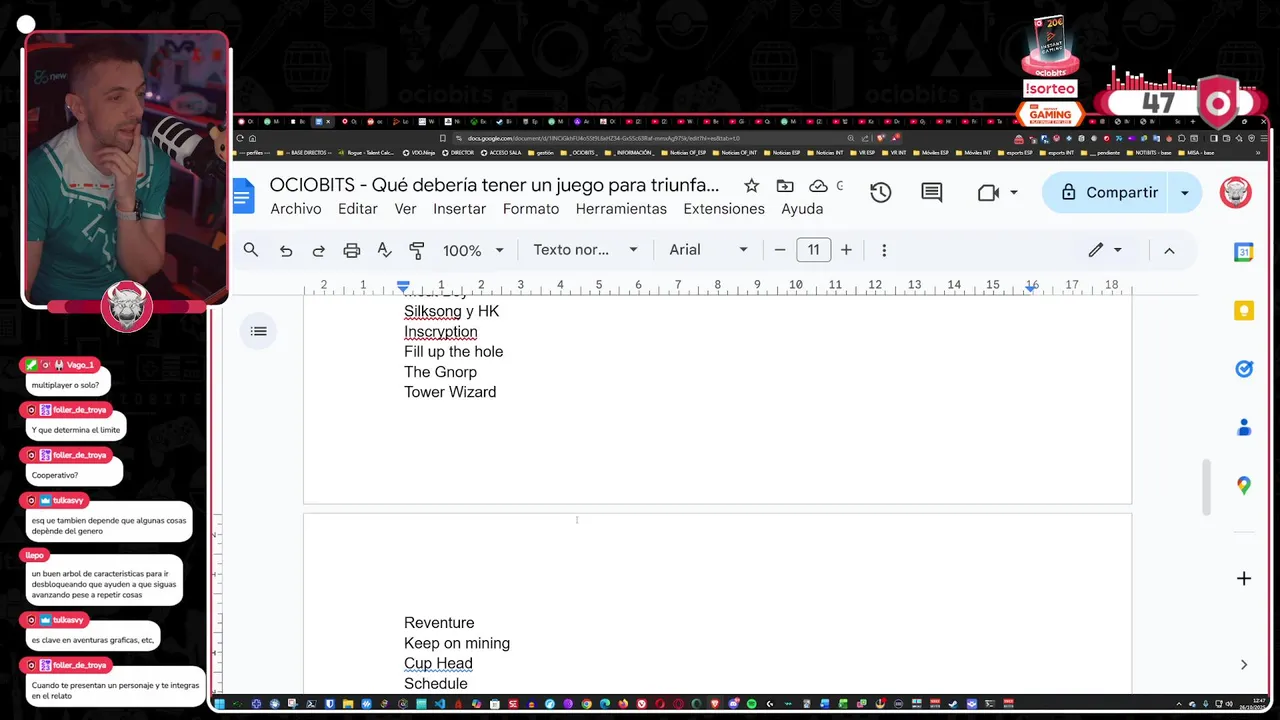Open Contacts side panel
1280x720 pixels.
pos(1244,427)
